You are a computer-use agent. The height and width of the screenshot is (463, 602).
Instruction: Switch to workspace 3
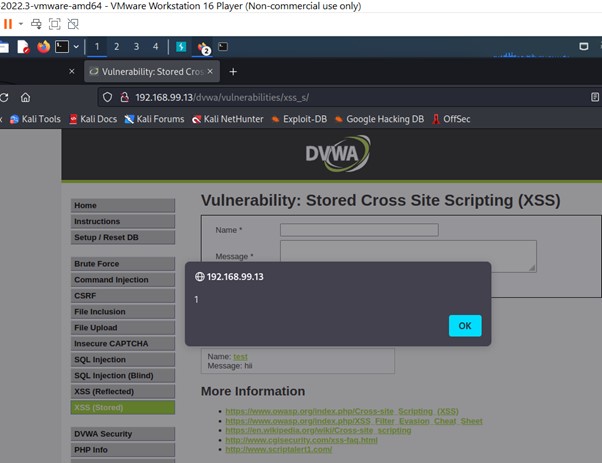tap(136, 47)
